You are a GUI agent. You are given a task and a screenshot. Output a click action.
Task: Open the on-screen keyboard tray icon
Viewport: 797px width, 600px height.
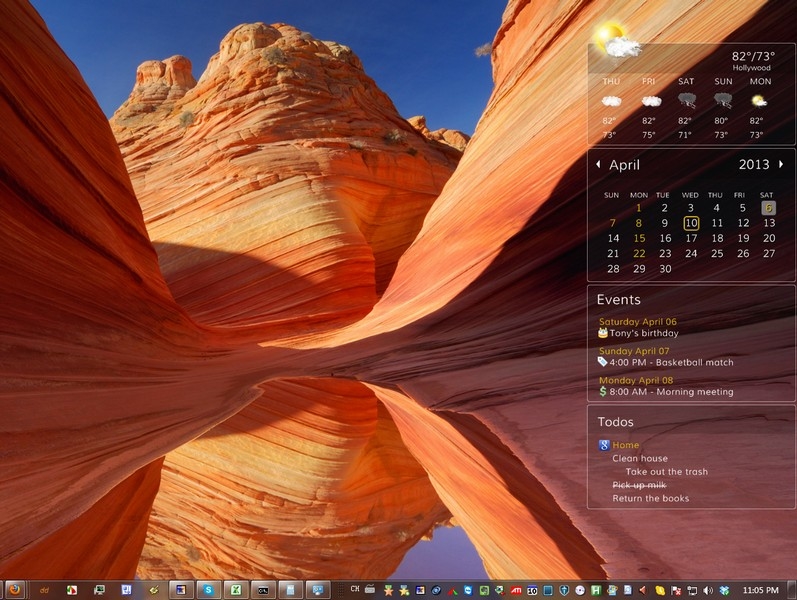point(370,589)
